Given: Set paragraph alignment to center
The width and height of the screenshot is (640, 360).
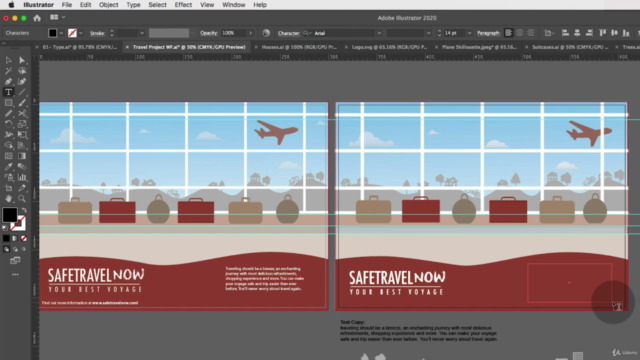Looking at the screenshot, I should [x=520, y=33].
